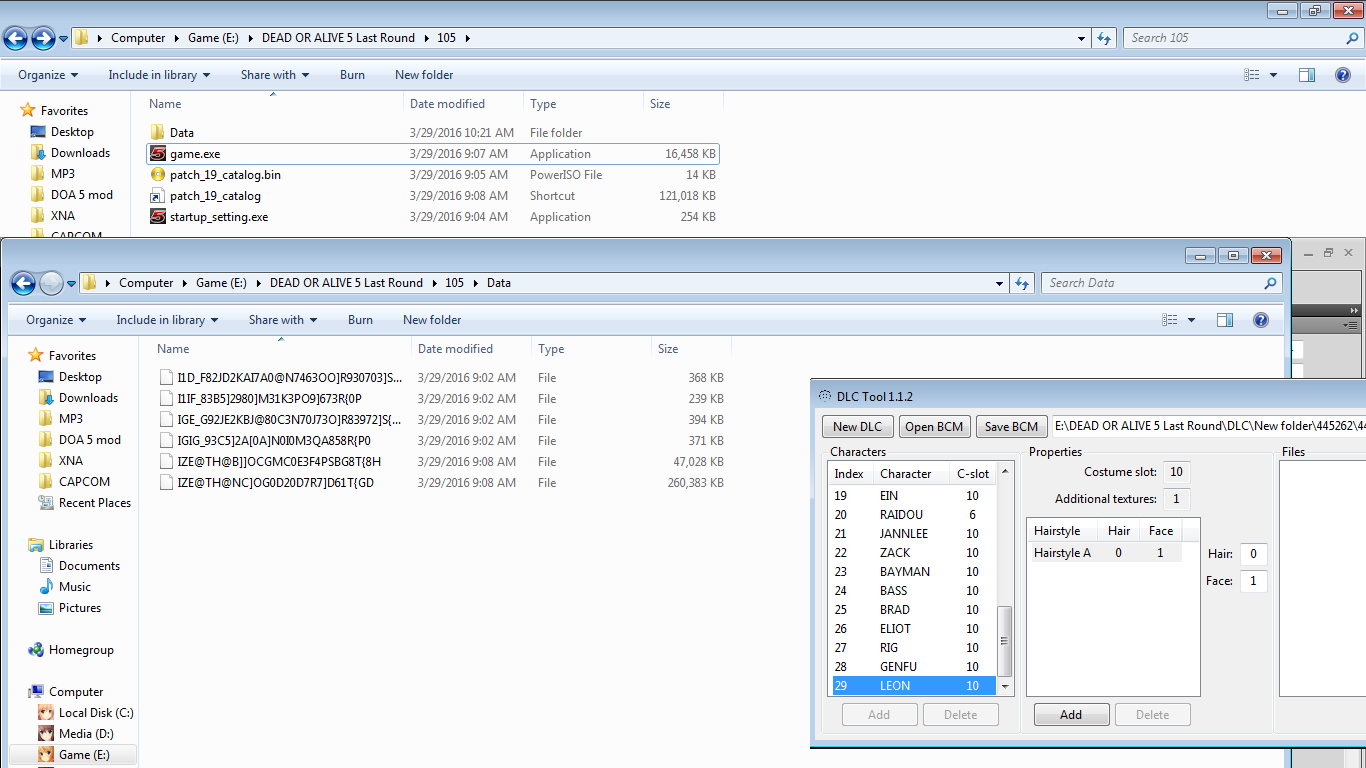
Task: Sort by Date modified in Data window
Action: 471,349
